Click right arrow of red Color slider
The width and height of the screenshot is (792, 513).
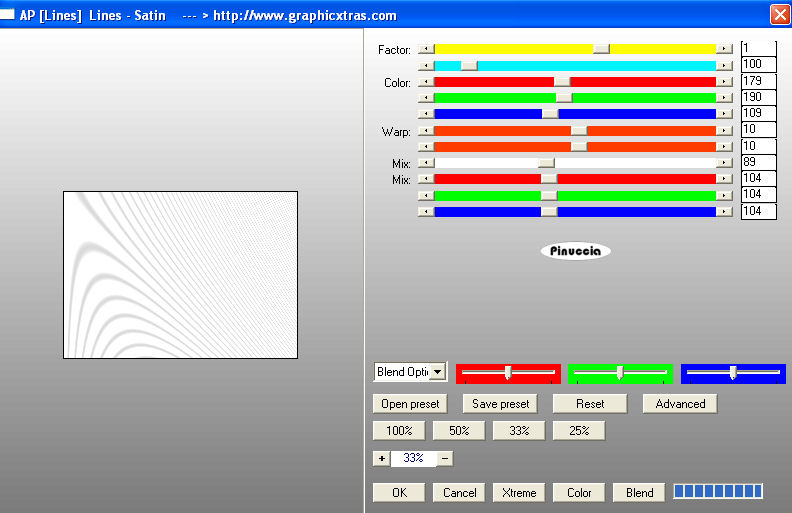tap(724, 82)
